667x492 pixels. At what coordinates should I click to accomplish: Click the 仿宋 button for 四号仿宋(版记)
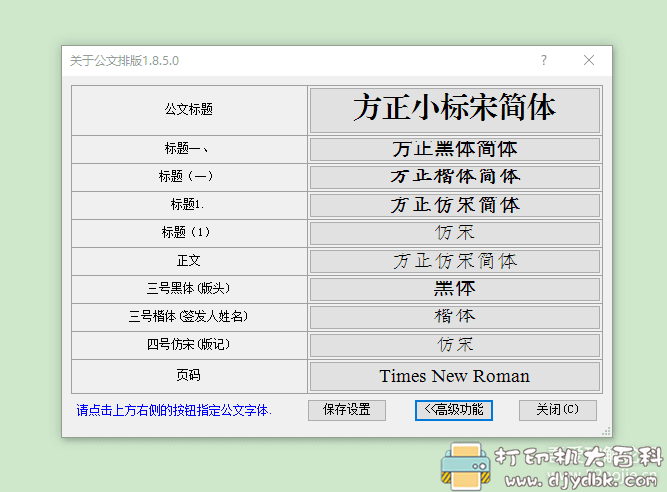[x=455, y=345]
